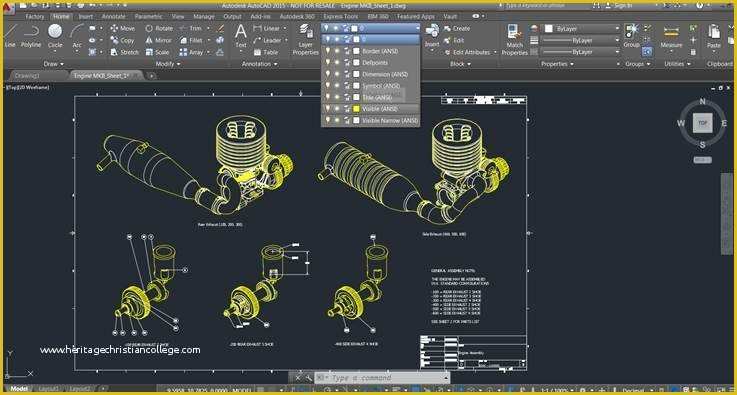Click color swatch of Title (ANSI) layer
This screenshot has width=737, height=395.
coord(356,97)
